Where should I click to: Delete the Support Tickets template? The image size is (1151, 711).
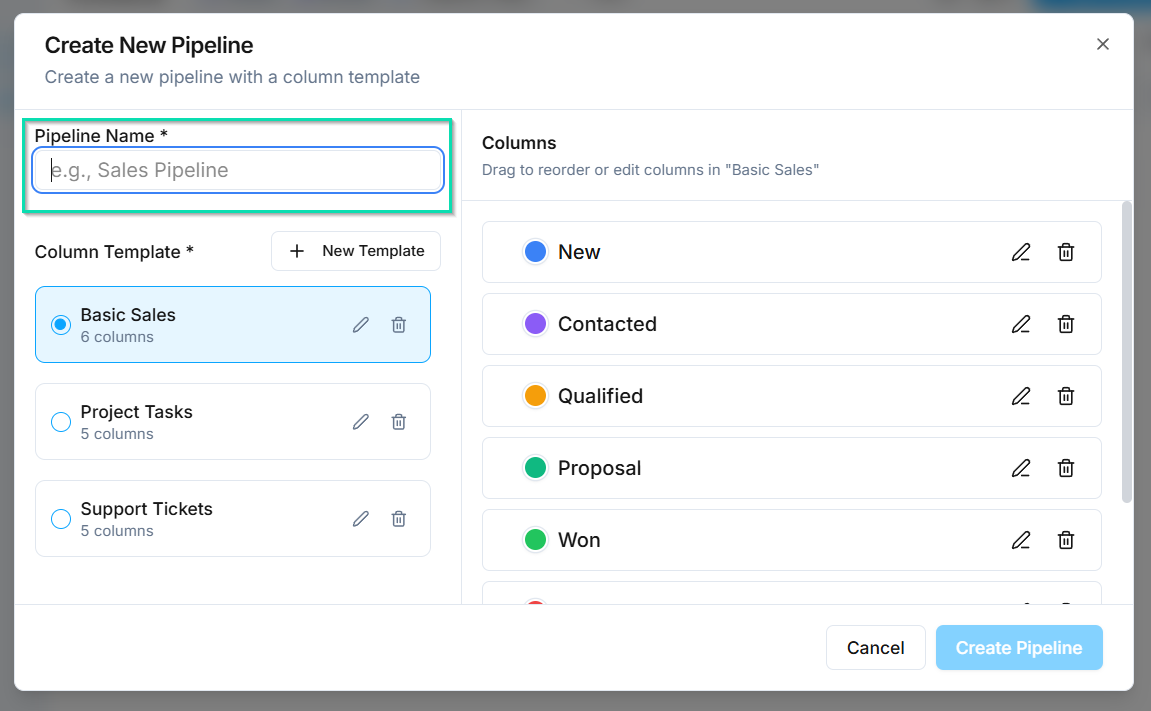point(398,519)
